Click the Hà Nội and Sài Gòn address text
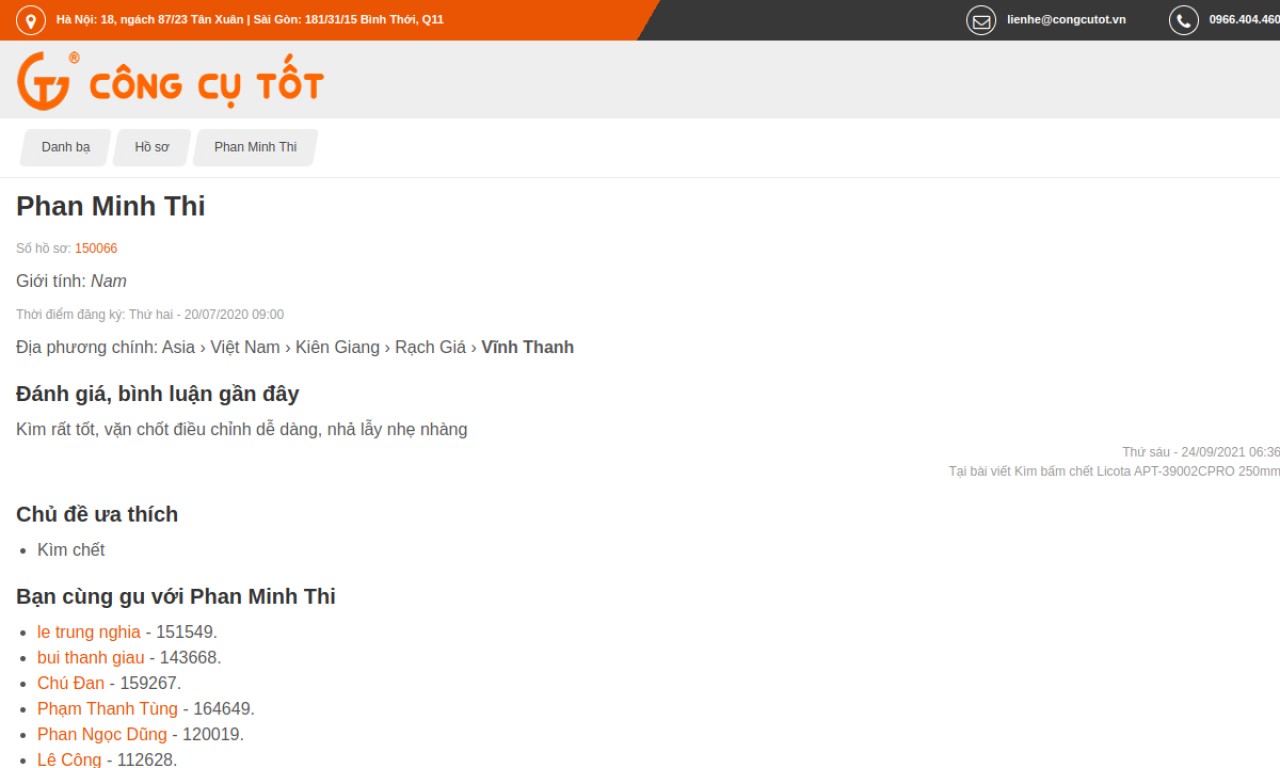Viewport: 1280px width, 768px height. tap(250, 20)
